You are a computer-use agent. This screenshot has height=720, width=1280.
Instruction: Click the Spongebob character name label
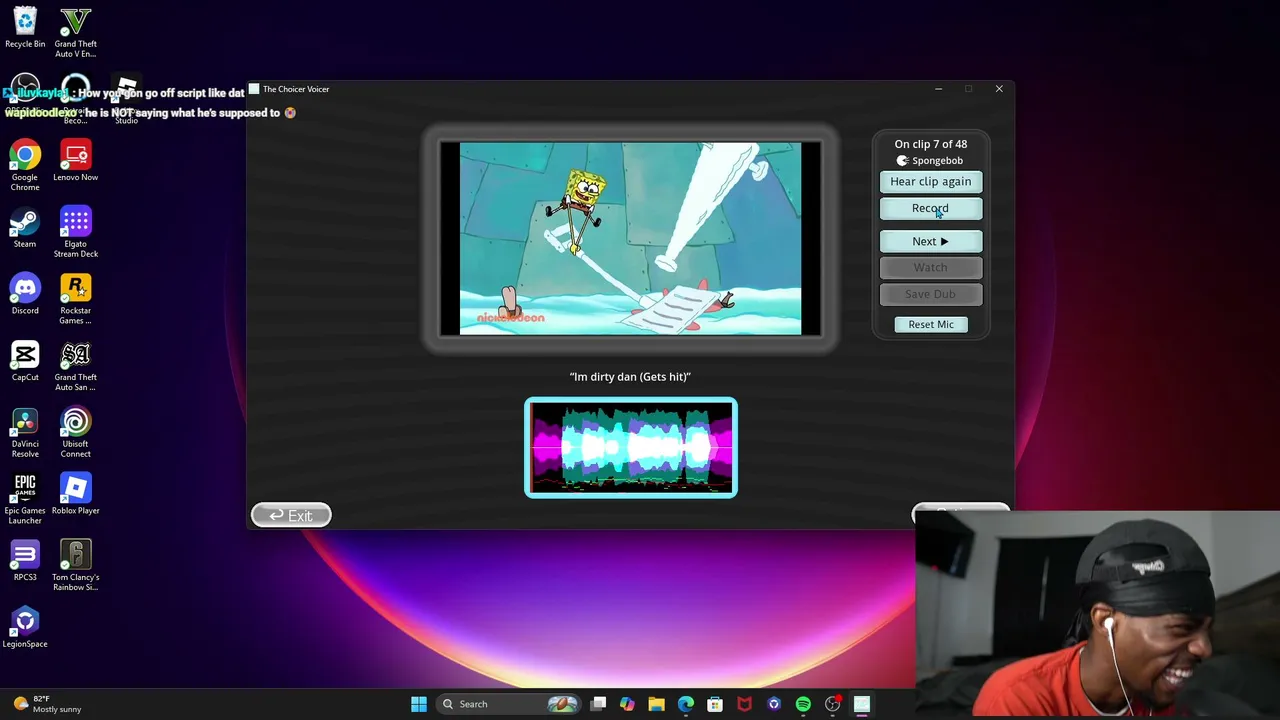pos(930,161)
